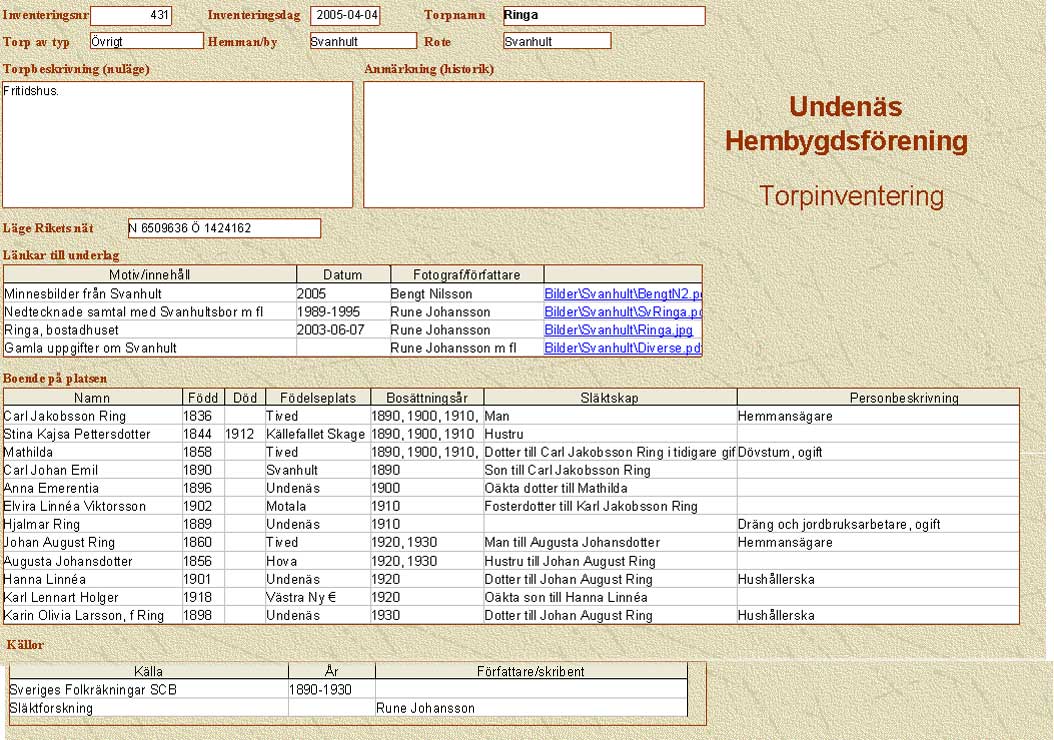Viewport: 1054px width, 740px height.
Task: Select the Torp av typ field
Action: click(146, 41)
